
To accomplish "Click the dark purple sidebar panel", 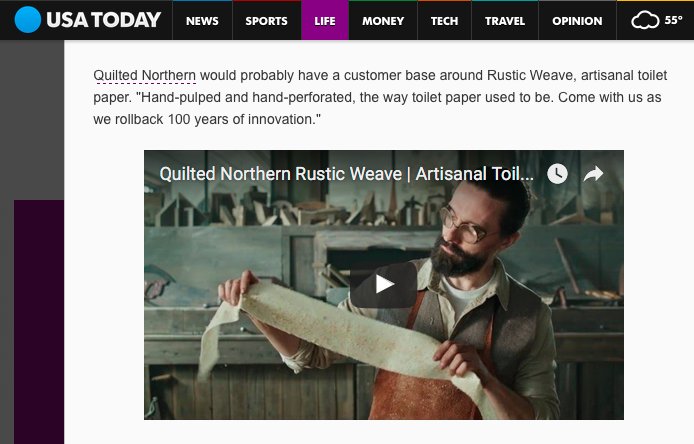I will click(39, 322).
